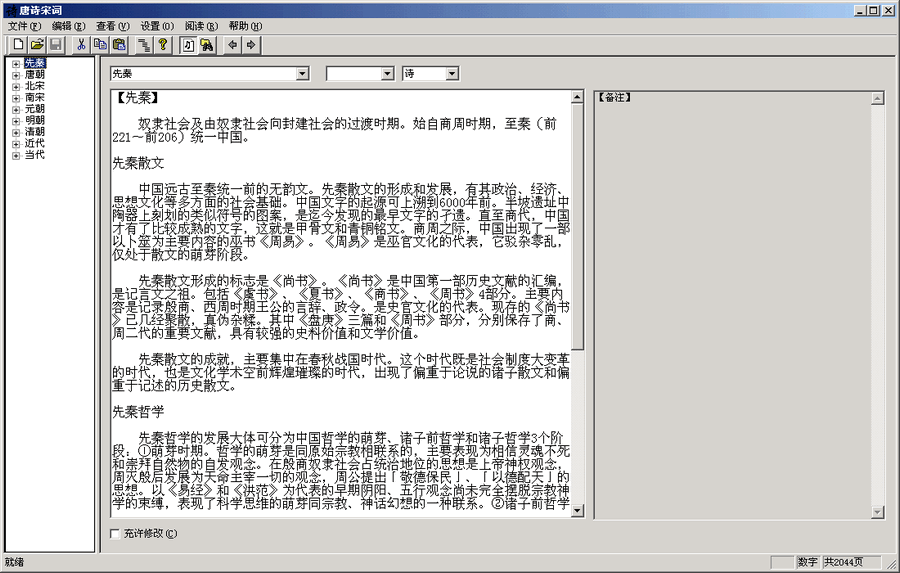Screen dimensions: 900x573
Task: Toggle the music note toolbar button
Action: 188,45
